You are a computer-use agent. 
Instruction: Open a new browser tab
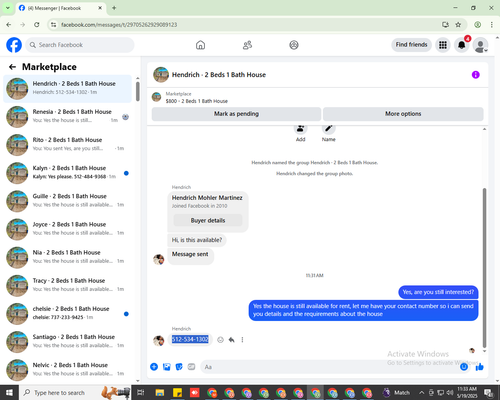click(x=114, y=8)
